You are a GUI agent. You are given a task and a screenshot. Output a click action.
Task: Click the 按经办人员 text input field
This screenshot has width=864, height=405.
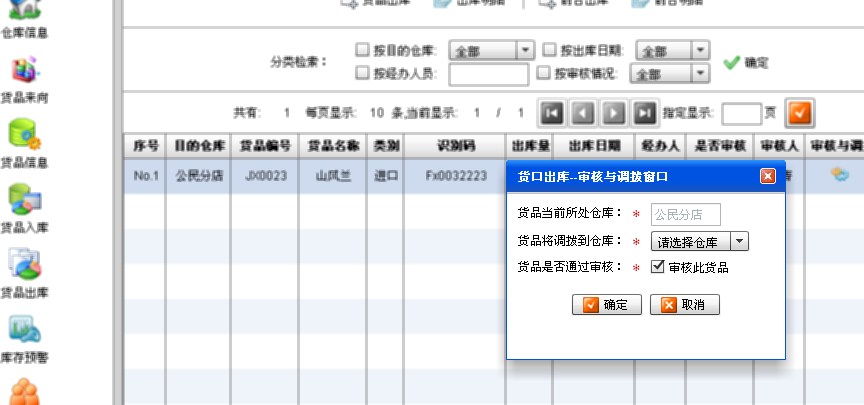(x=489, y=74)
